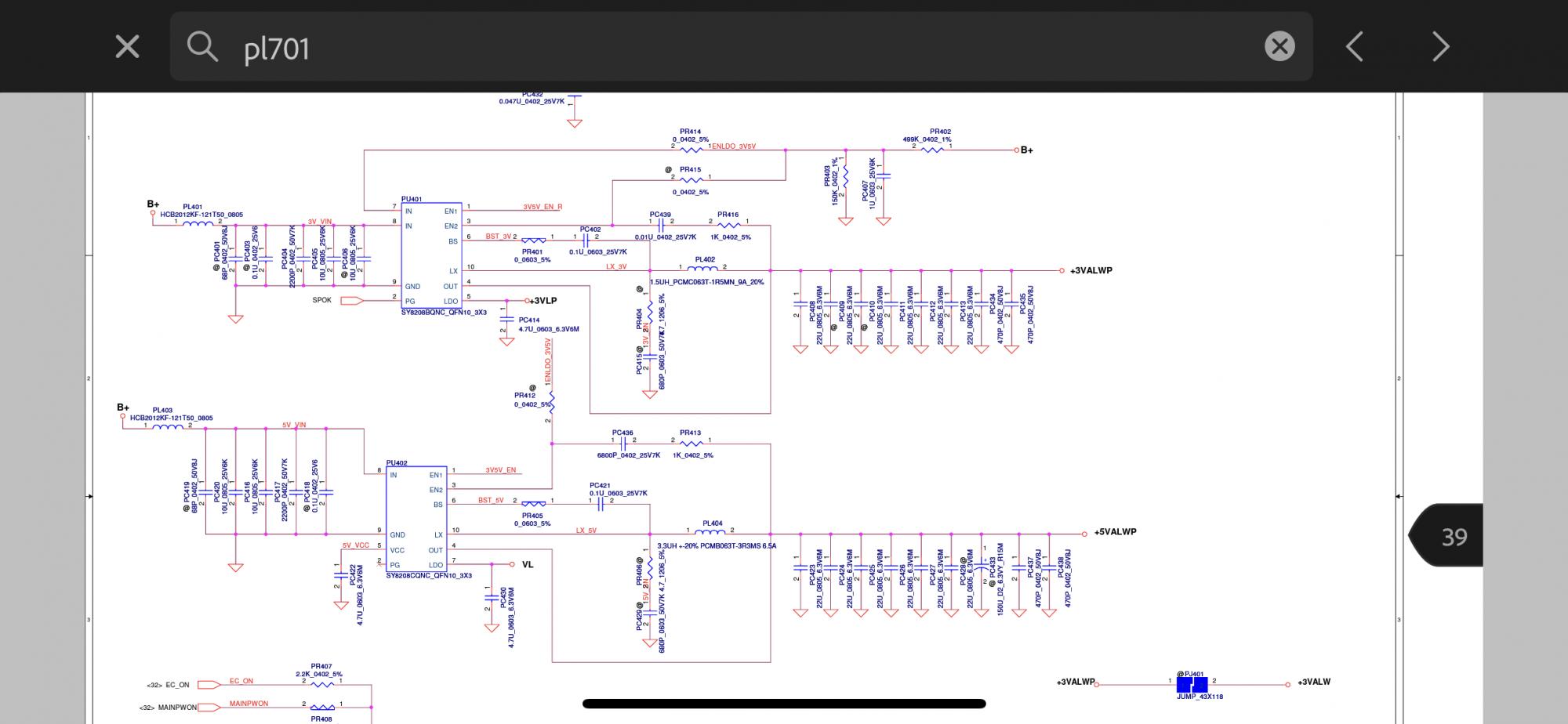Viewport: 1568px width, 724px height.
Task: Click the +3VLP net label
Action: point(543,301)
